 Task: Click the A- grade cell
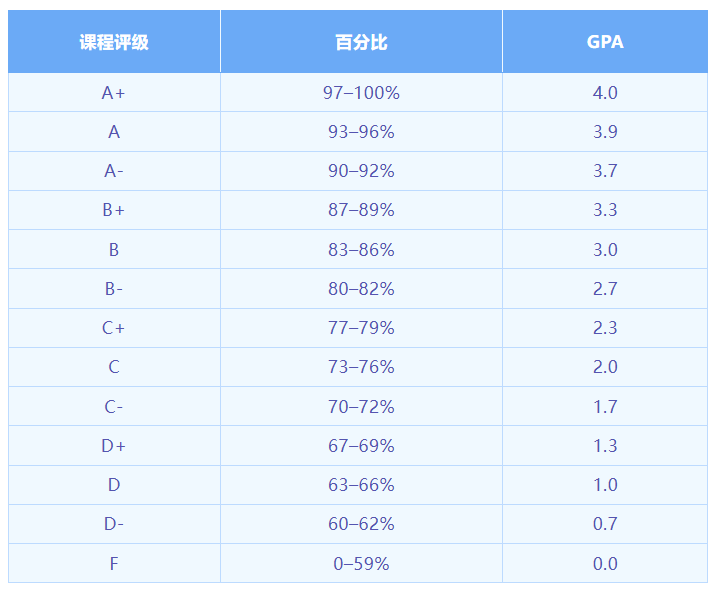(x=114, y=171)
